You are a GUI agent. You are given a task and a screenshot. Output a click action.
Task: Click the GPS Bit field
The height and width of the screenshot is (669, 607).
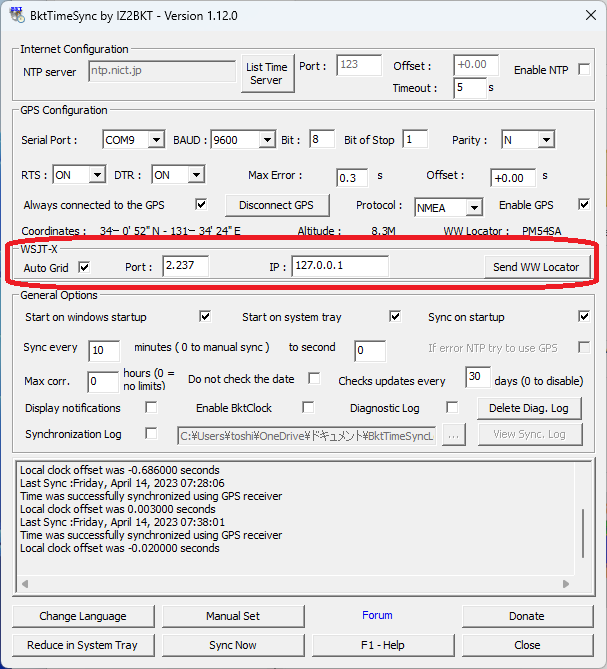click(322, 139)
